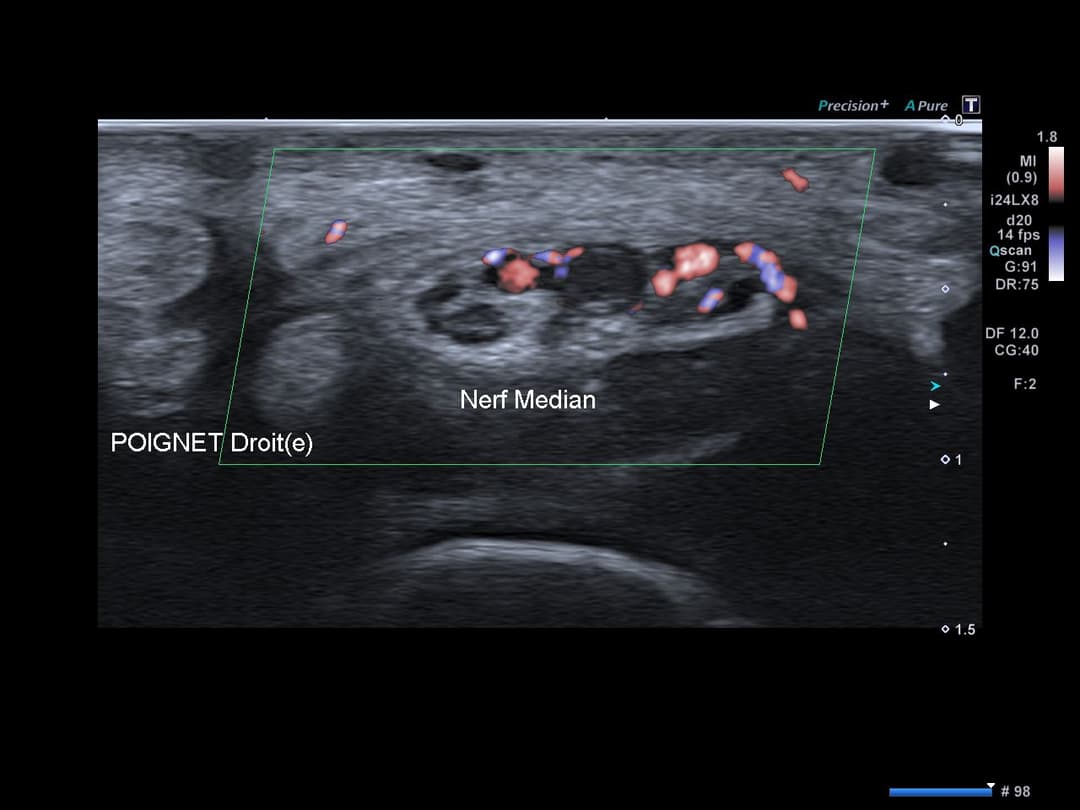The image size is (1080, 810).
Task: Click the A Pure indicator label
Action: (926, 105)
